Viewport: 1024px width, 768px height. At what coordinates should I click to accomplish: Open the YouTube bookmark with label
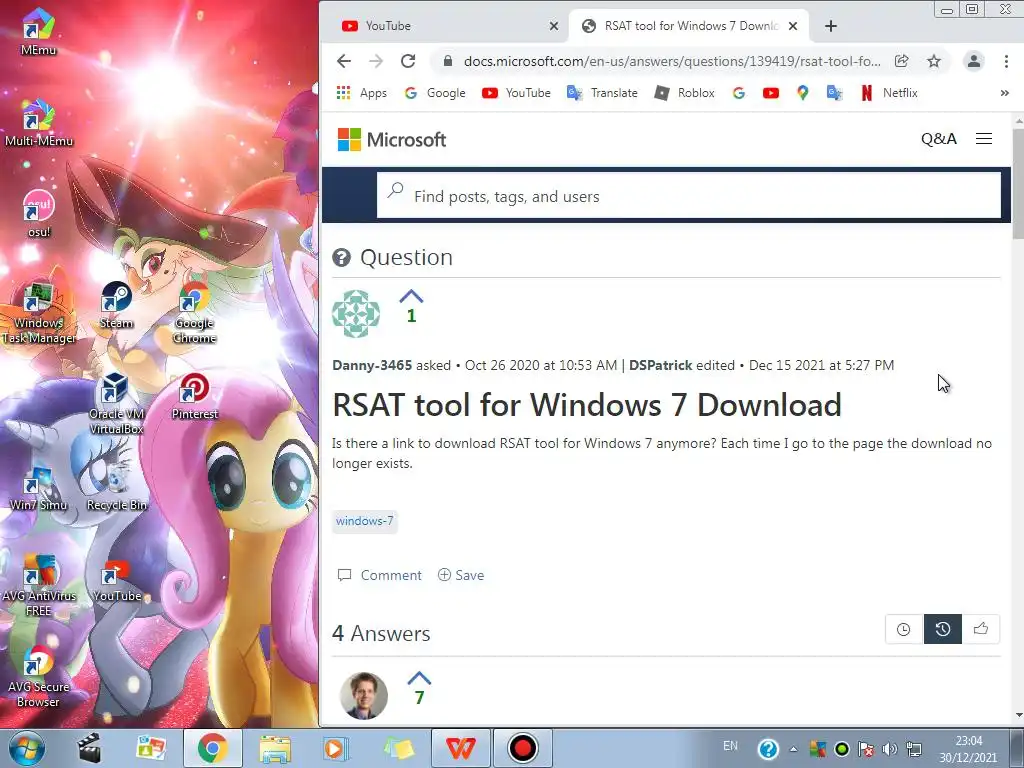click(517, 93)
